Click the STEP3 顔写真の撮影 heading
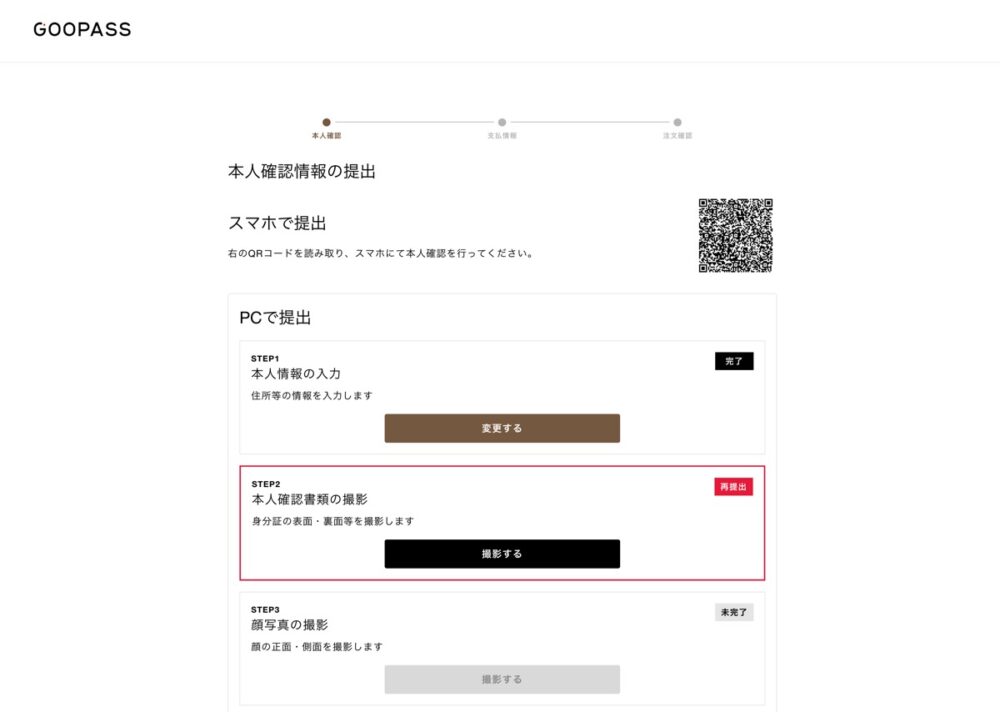This screenshot has width=1000, height=712. (290, 625)
